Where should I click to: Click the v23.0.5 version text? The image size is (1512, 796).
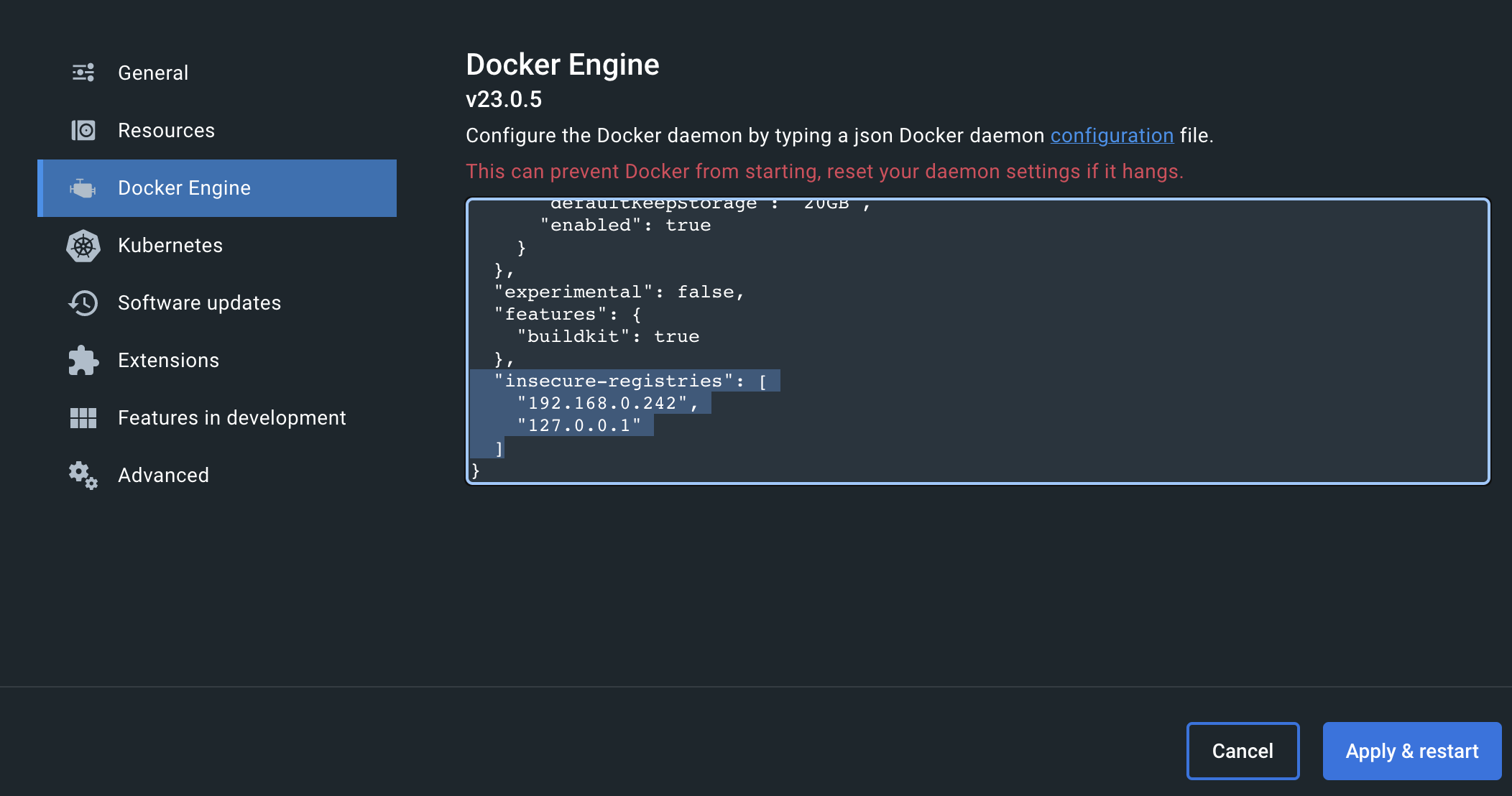(x=504, y=99)
